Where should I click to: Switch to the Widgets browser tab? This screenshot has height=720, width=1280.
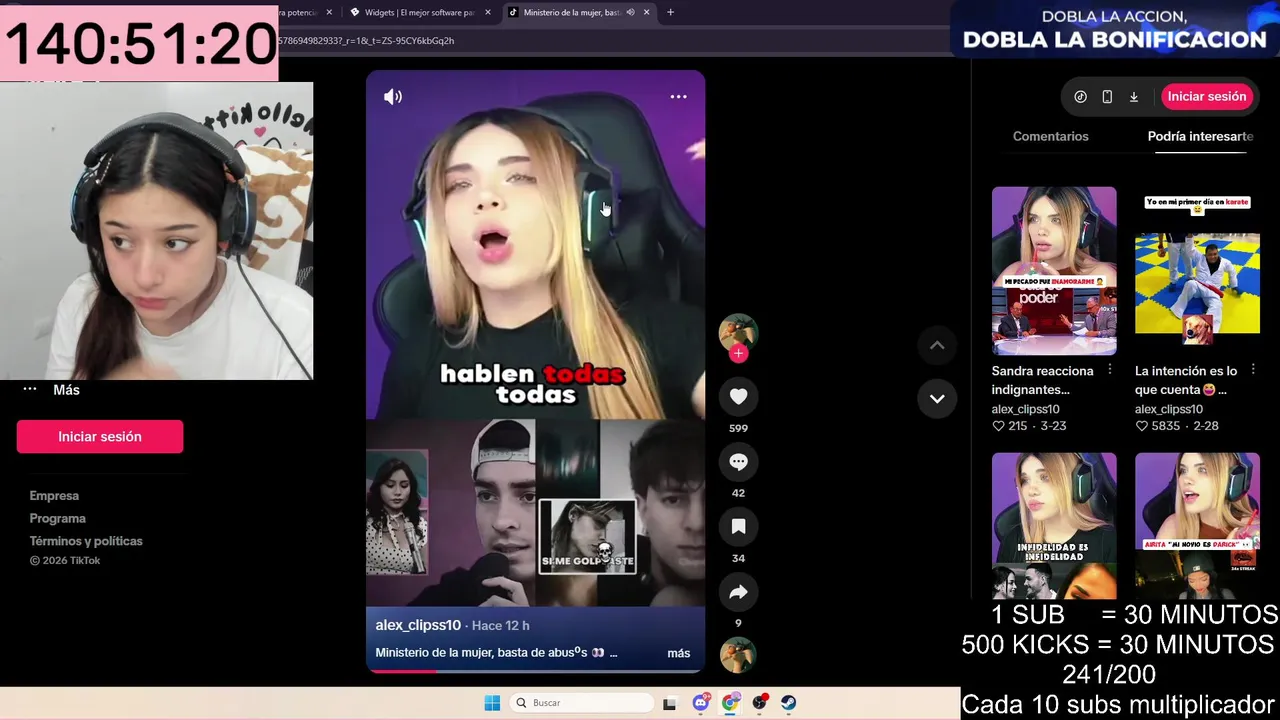tap(418, 12)
